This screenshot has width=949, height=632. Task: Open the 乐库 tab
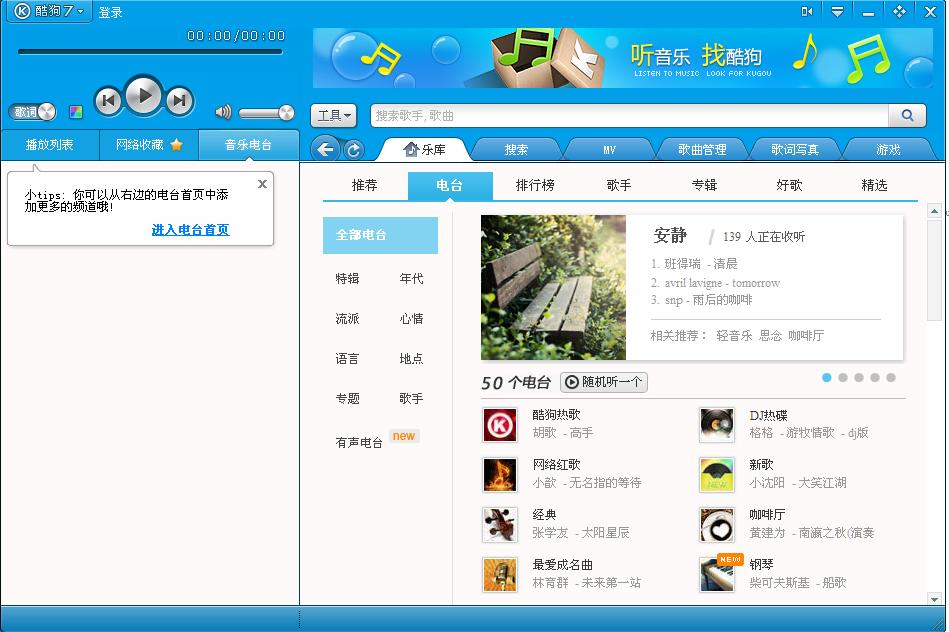click(x=424, y=150)
